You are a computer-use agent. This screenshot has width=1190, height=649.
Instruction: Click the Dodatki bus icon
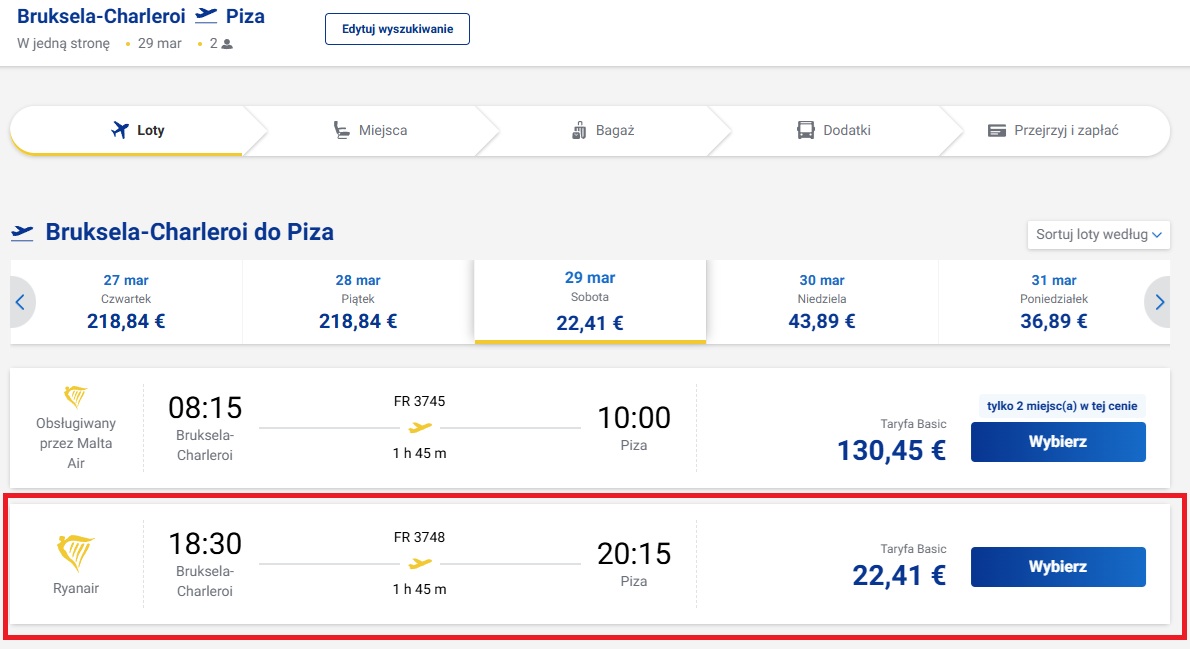[x=805, y=131]
